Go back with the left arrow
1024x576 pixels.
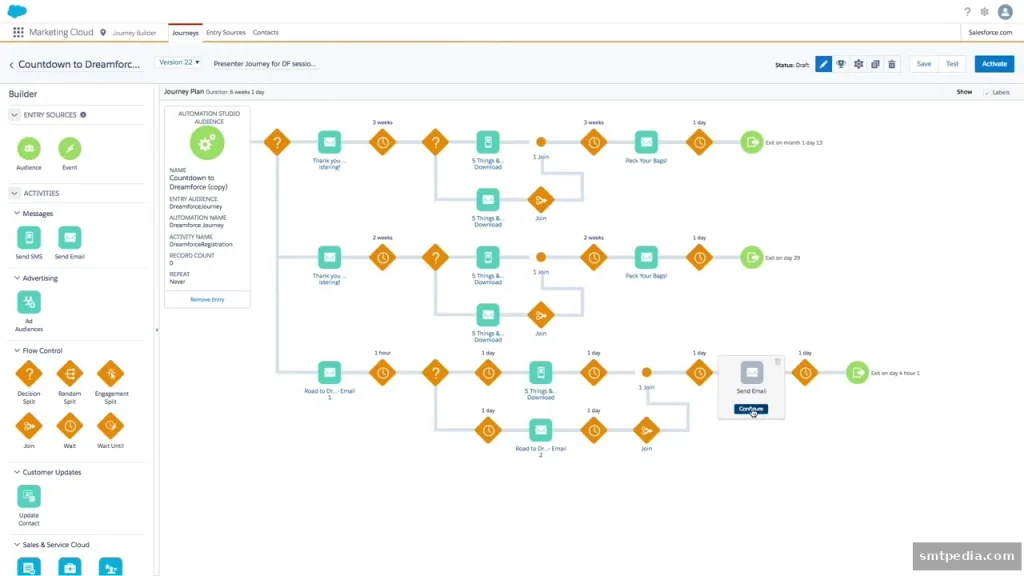(x=11, y=65)
